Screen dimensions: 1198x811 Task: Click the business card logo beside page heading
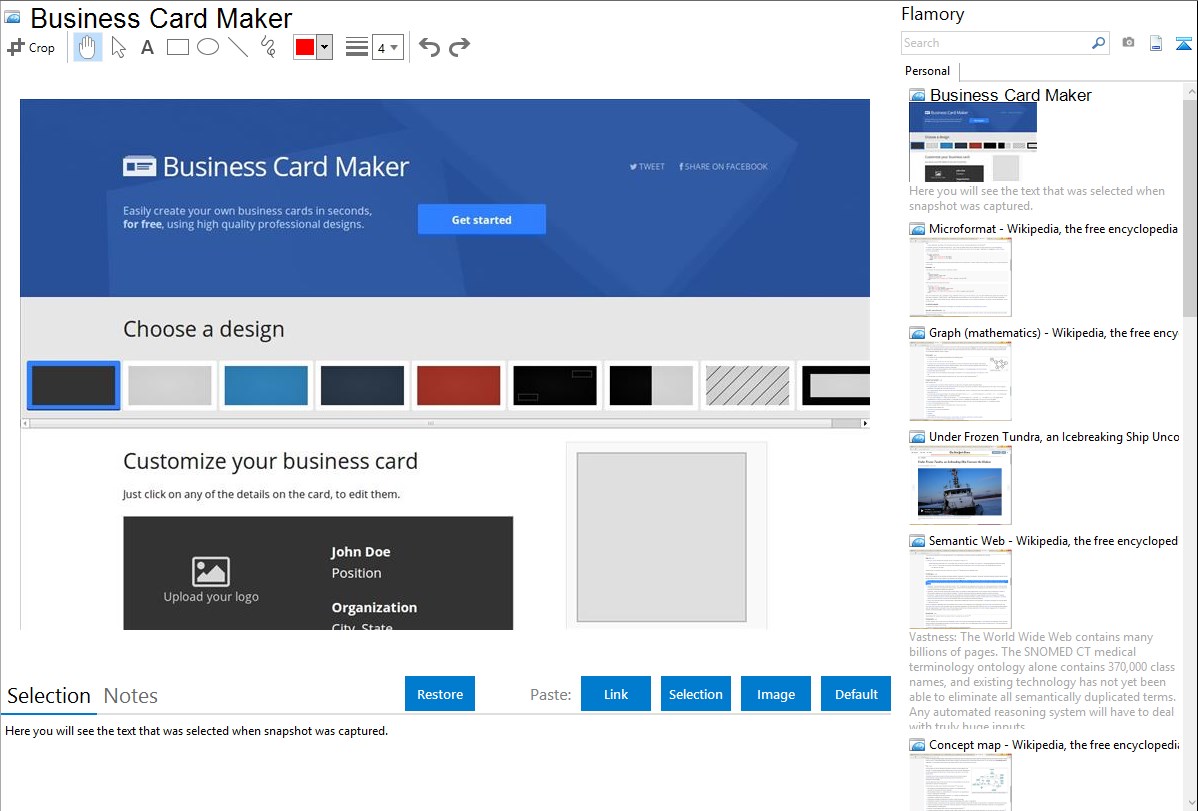coord(139,166)
